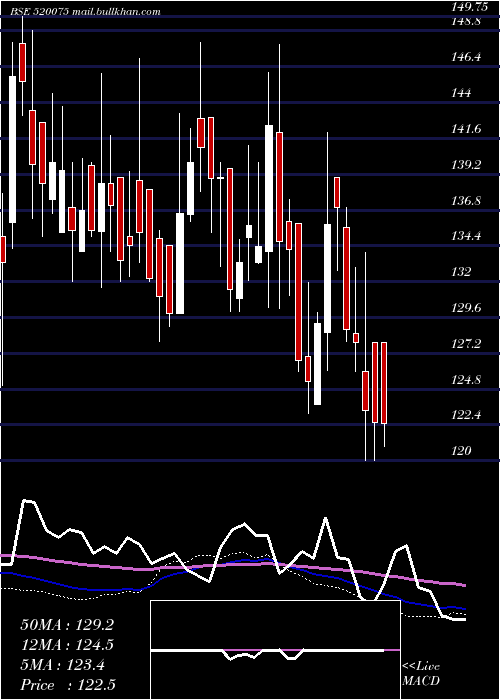This screenshot has height=700, width=500.
Task: Click the 120 price axis label
Action: [462, 451]
